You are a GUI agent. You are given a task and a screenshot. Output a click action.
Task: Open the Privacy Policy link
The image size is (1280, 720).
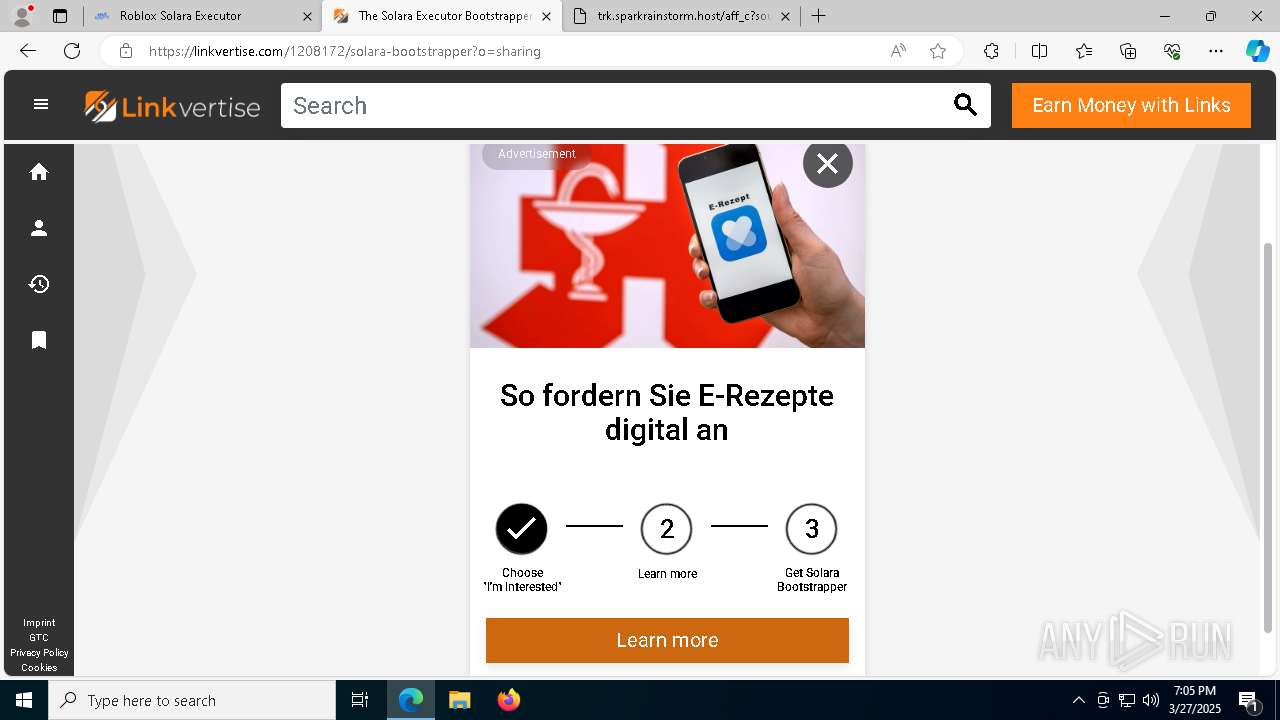point(39,653)
